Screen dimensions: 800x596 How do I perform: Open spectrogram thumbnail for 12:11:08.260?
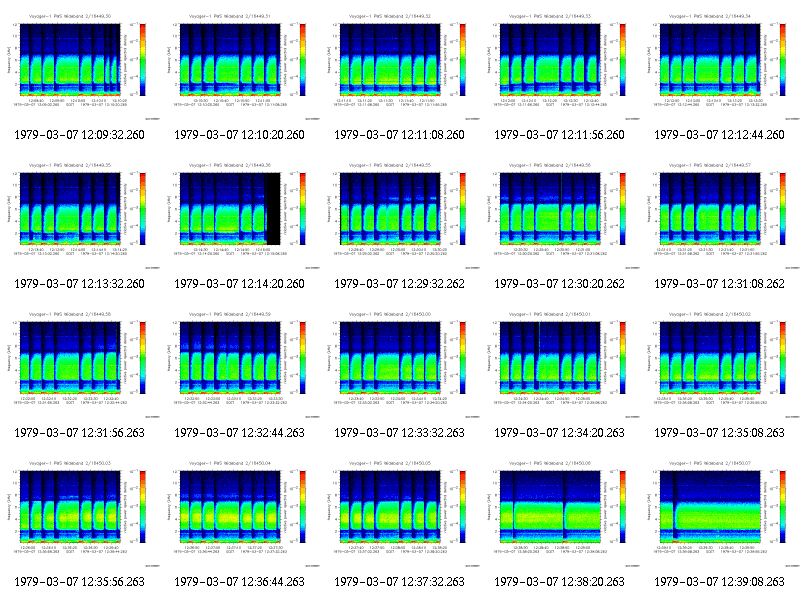click(x=399, y=66)
